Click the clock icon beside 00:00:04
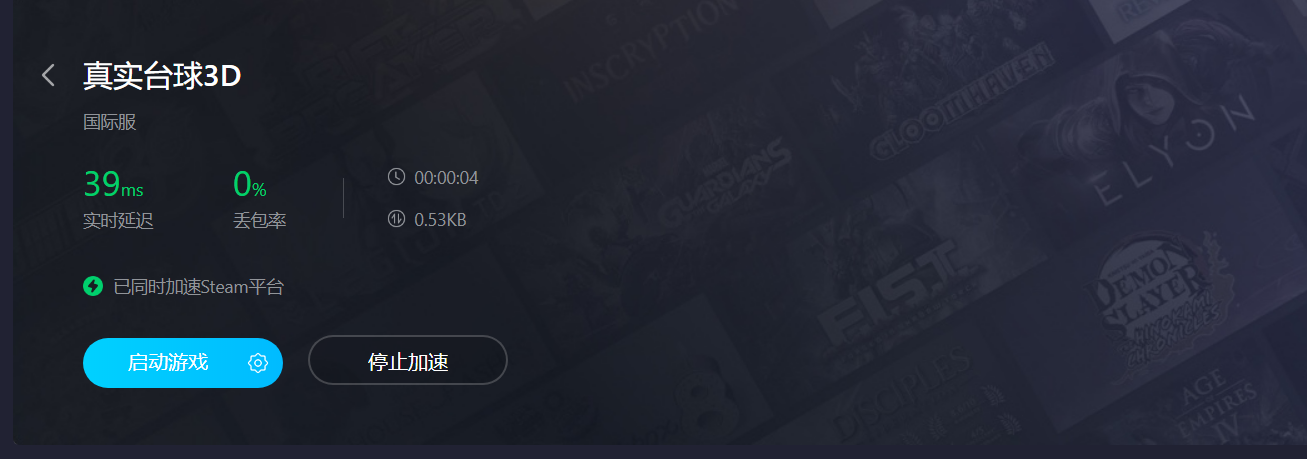Viewport: 1307px width, 459px height. click(396, 177)
